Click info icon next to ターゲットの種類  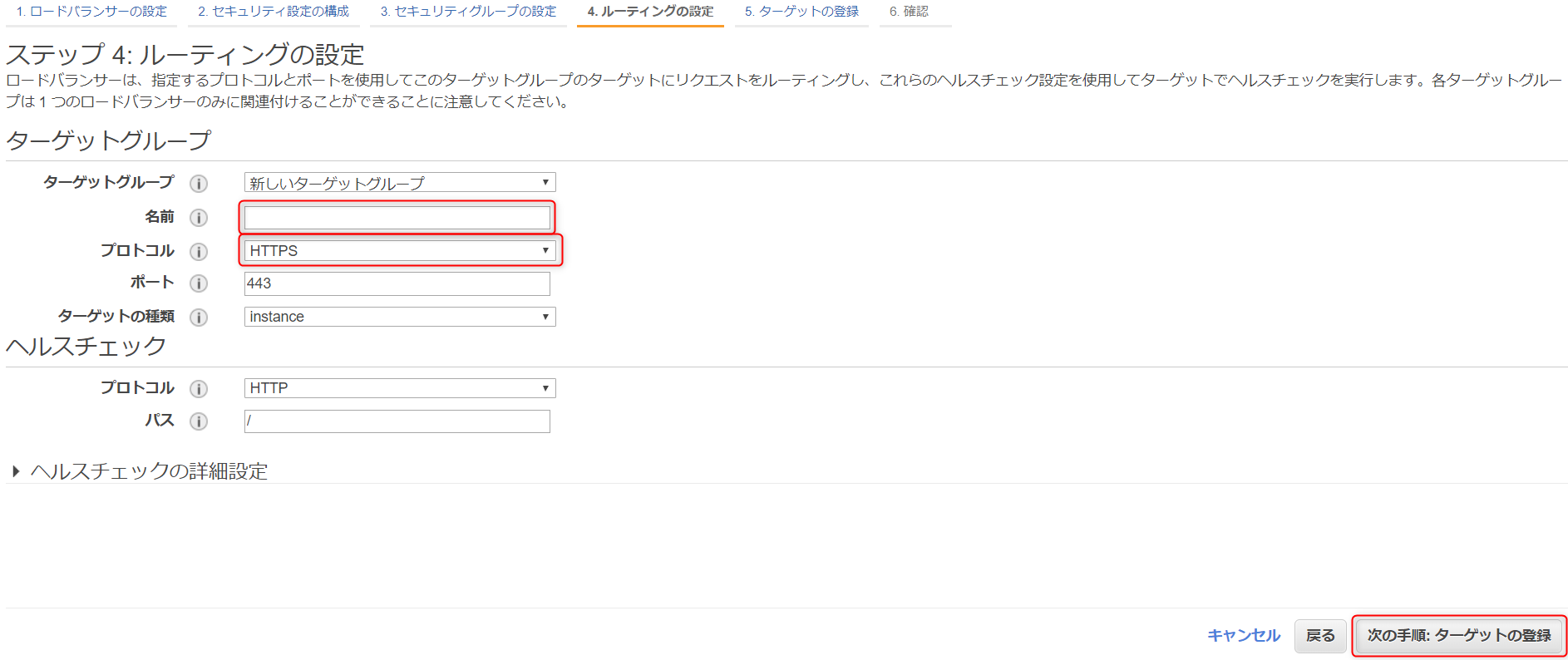point(199,318)
